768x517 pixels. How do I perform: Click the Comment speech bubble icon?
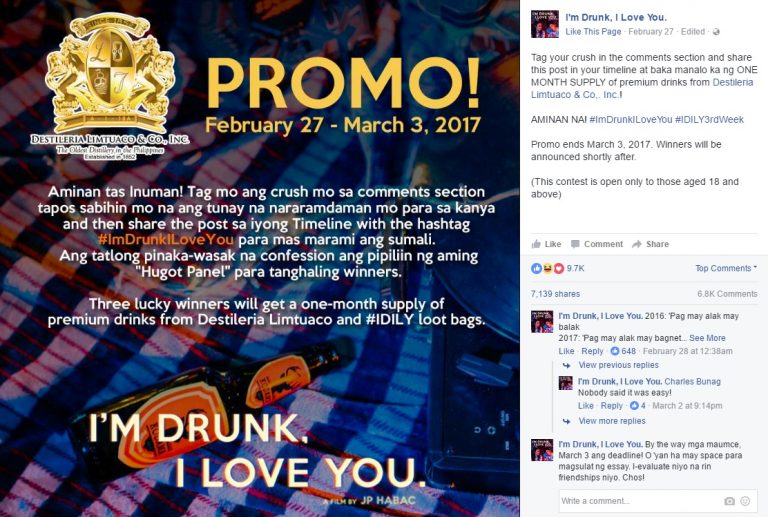575,244
